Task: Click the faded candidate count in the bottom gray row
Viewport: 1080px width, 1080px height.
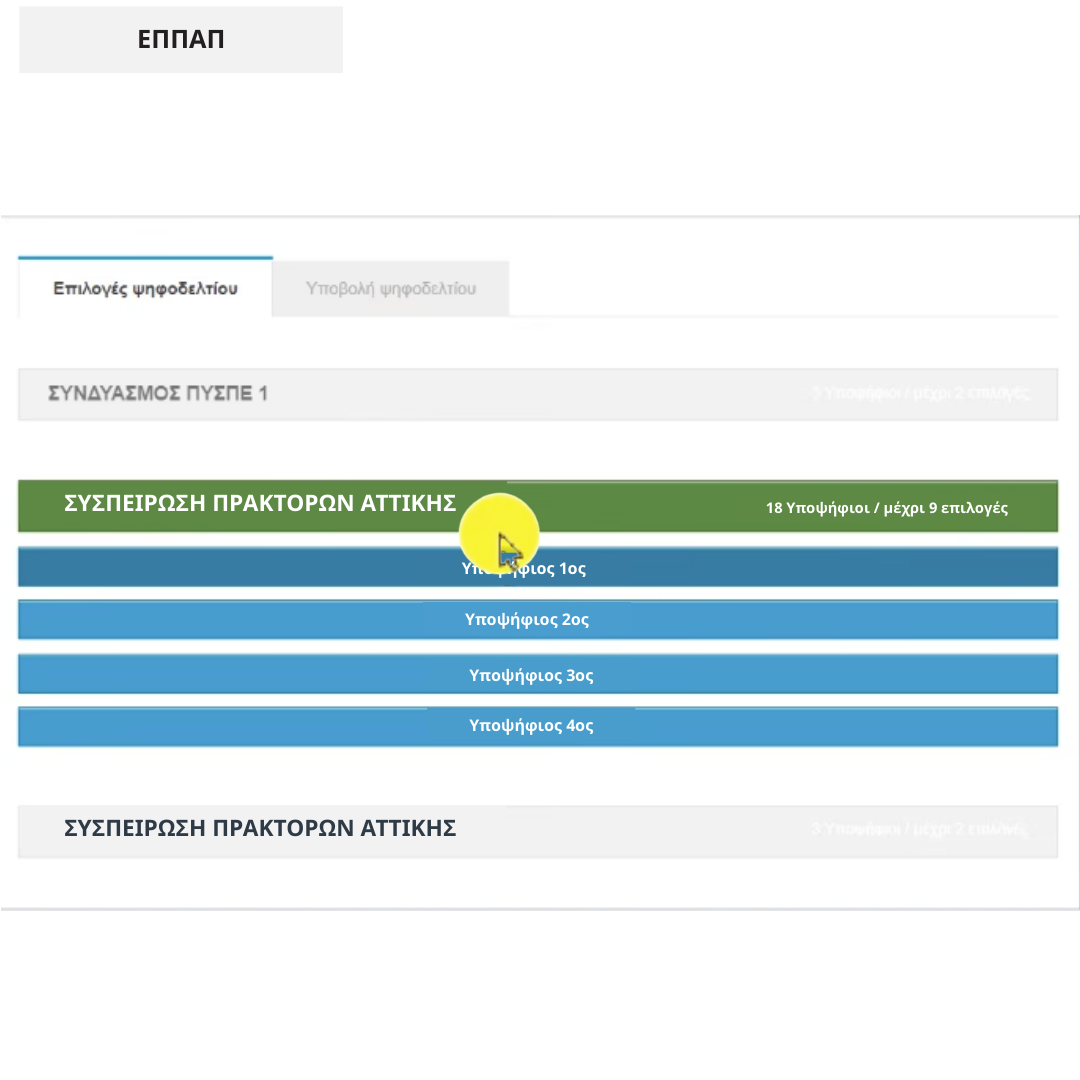Action: point(918,829)
